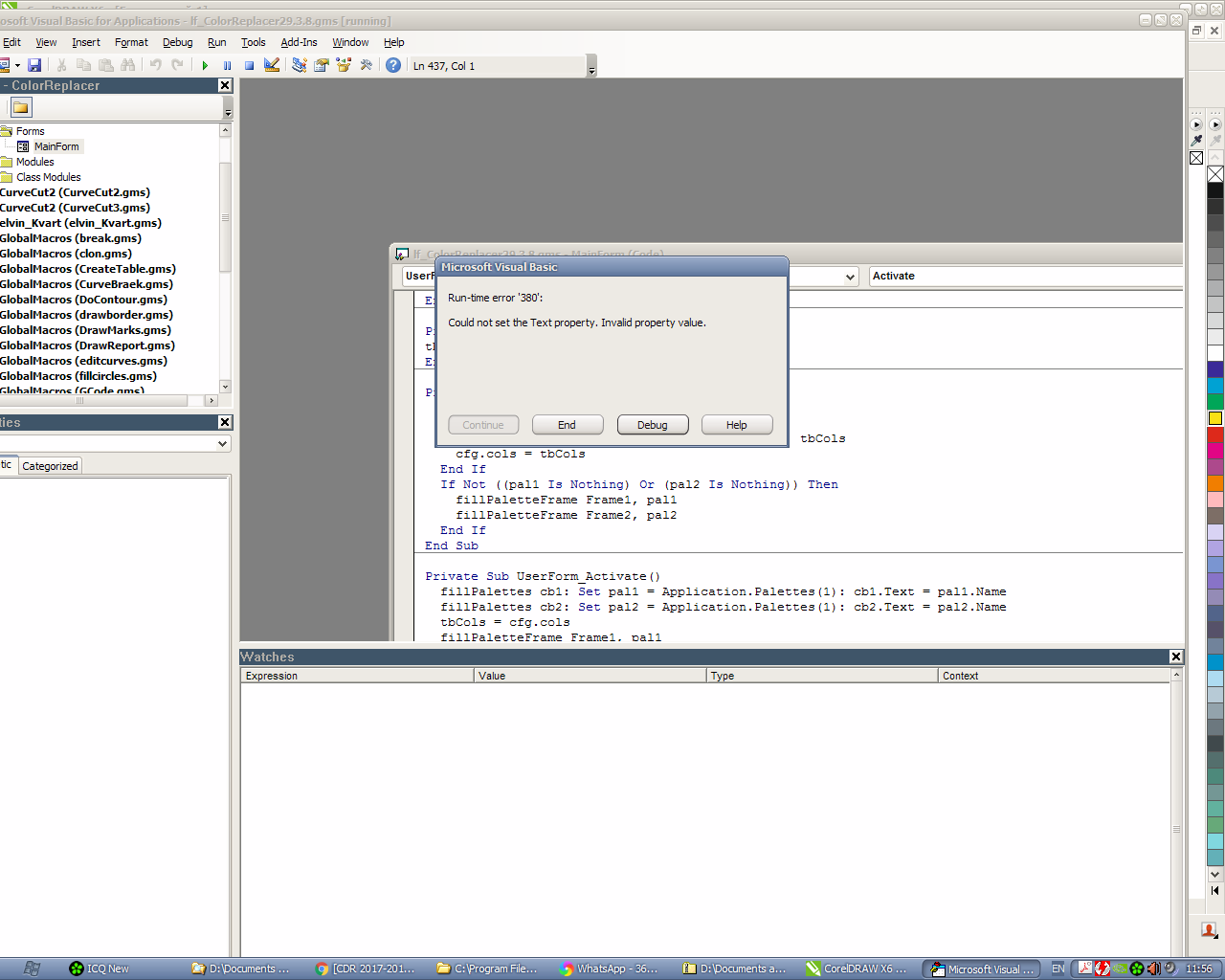Click the blue Help question mark icon

[393, 65]
